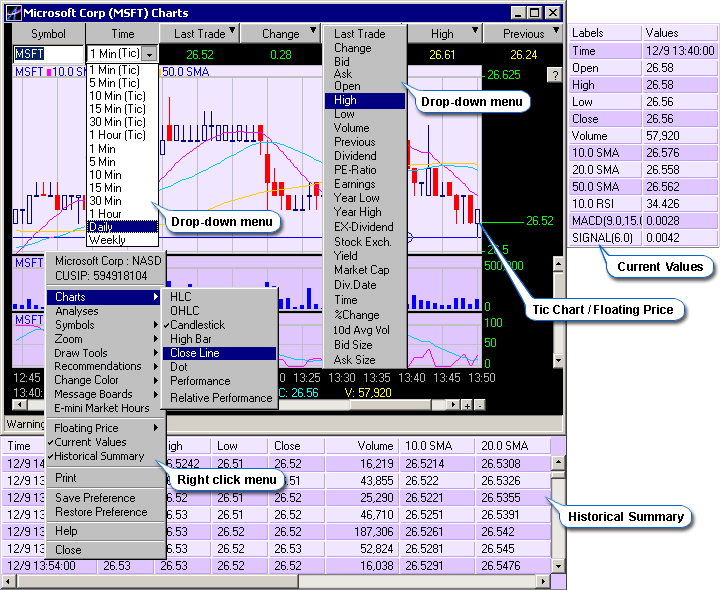Image resolution: width=720 pixels, height=590 pixels.
Task: Click Print in the right-click menu
Action: pos(66,478)
